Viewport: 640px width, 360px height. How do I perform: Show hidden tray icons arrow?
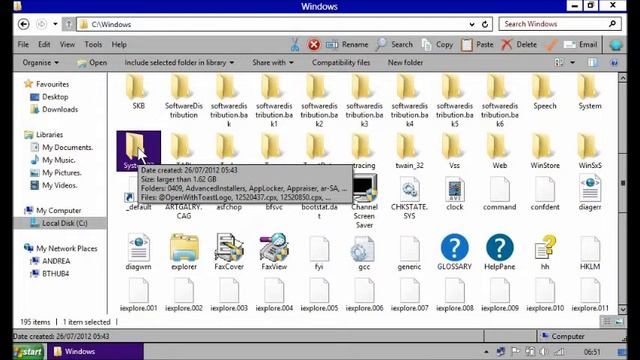(486, 351)
